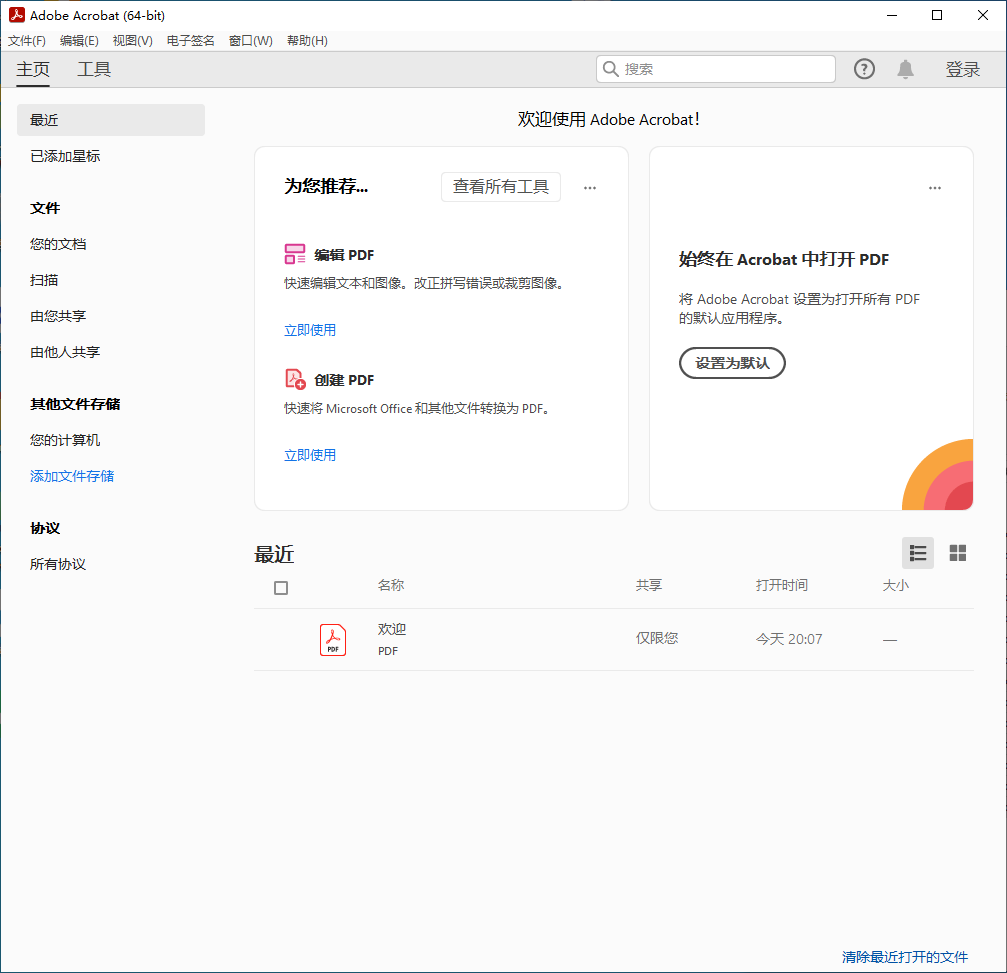
Task: Check the select-all checkbox above recent files
Action: click(x=281, y=587)
